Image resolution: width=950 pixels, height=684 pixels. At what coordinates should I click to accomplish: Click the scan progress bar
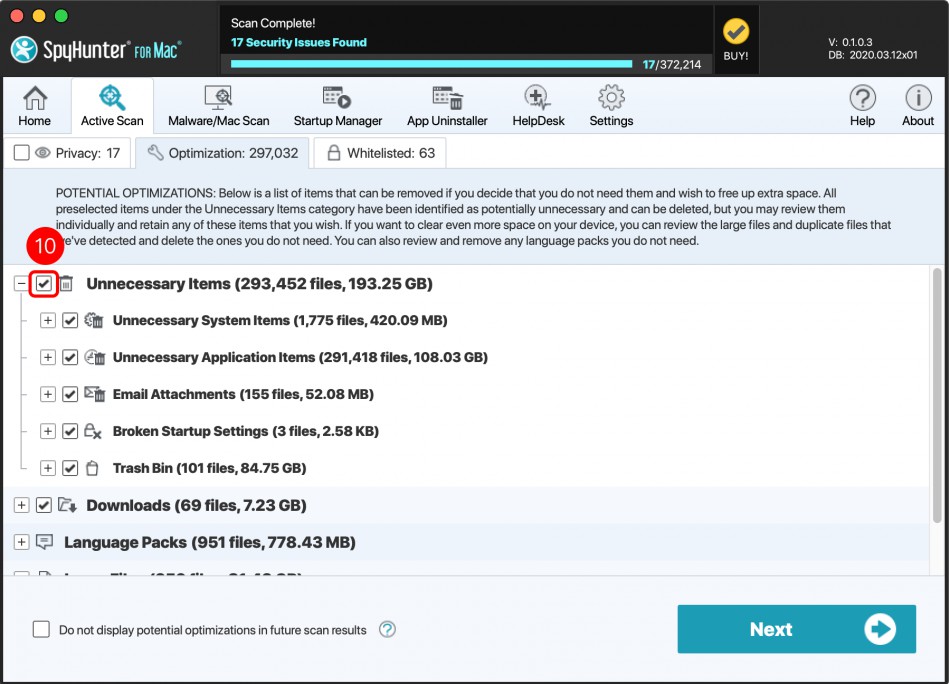pos(431,64)
